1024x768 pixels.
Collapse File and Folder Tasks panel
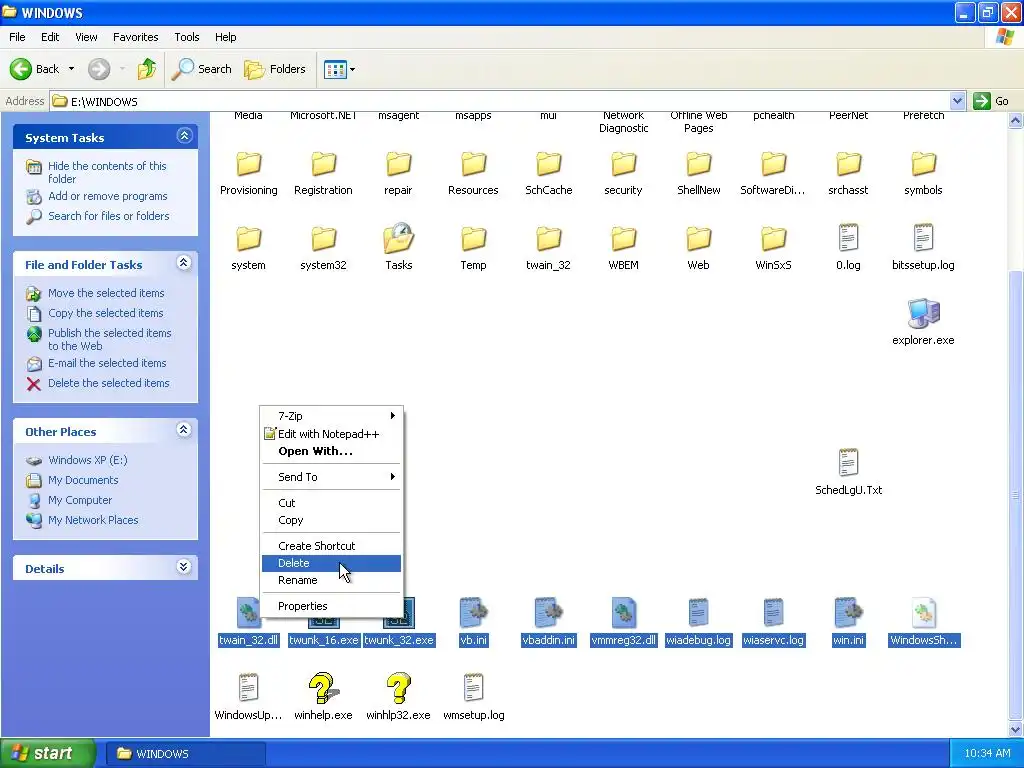[184, 263]
